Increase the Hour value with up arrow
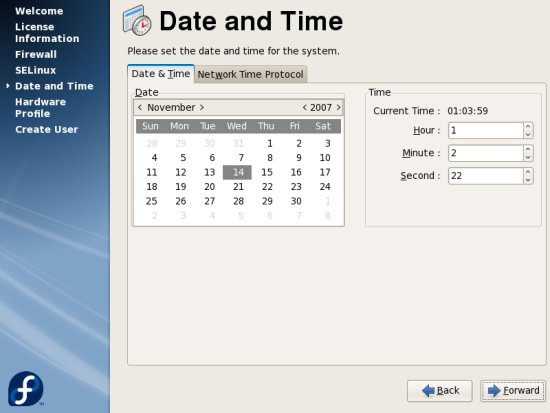The width and height of the screenshot is (550, 413). point(528,126)
